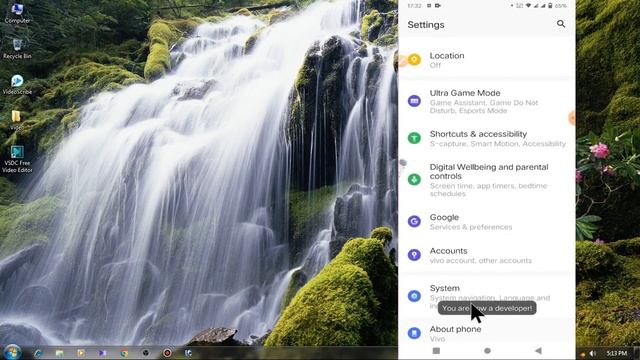Open the System settings entry
This screenshot has height=360, width=640.
[x=487, y=296]
